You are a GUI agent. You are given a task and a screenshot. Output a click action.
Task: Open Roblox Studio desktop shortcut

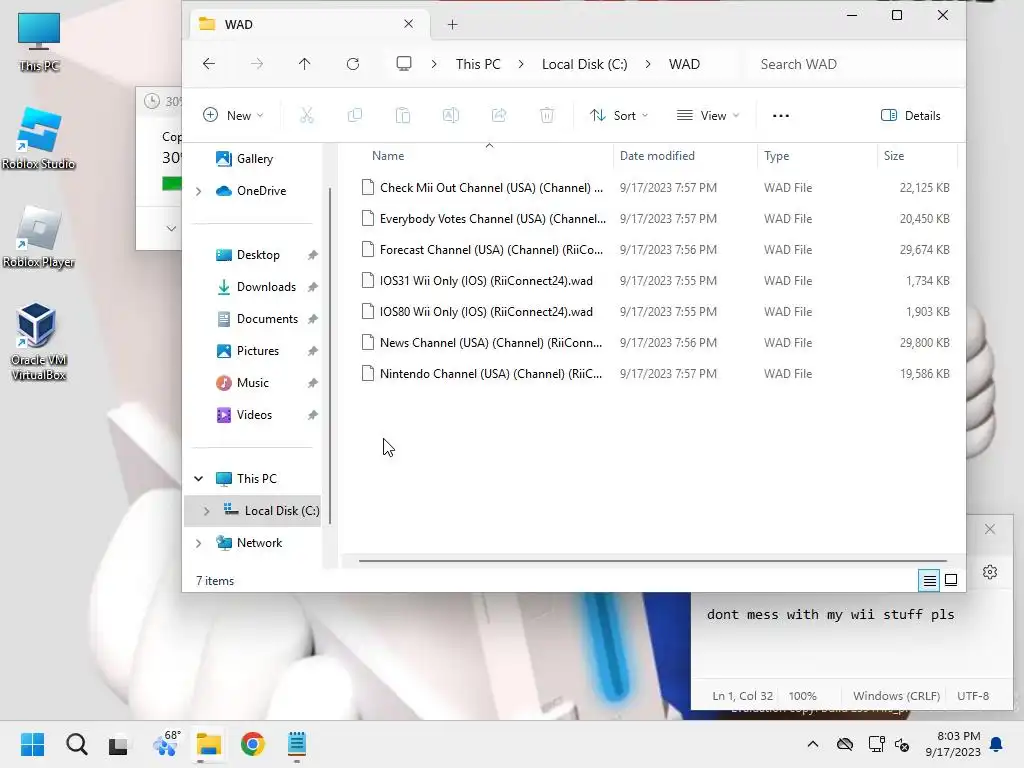click(39, 138)
